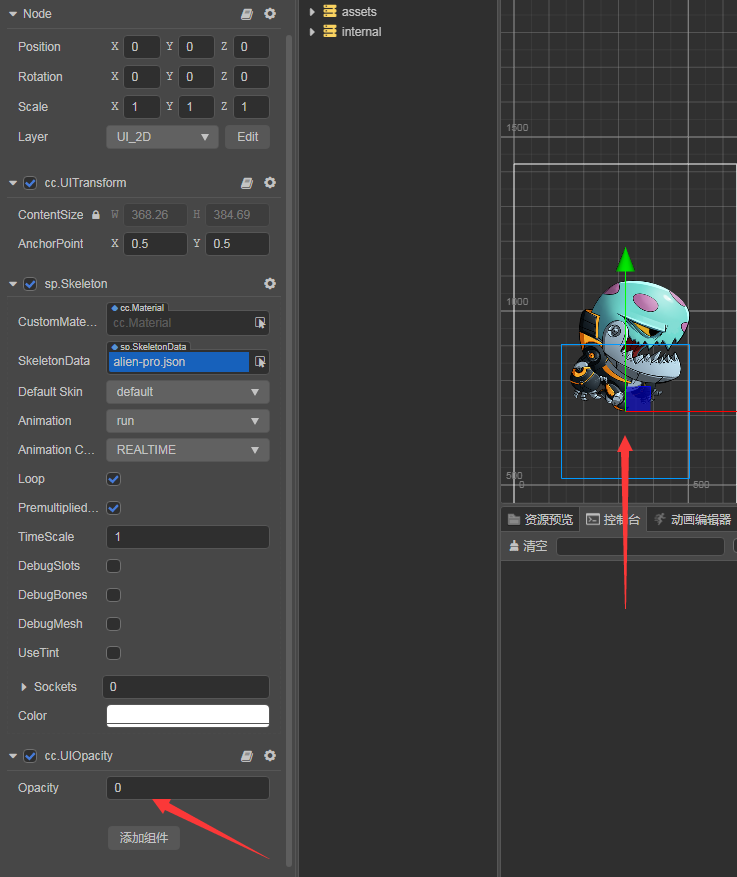Image resolution: width=737 pixels, height=877 pixels.
Task: Open Animation Cache Mode REALTIME dropdown
Action: (188, 450)
